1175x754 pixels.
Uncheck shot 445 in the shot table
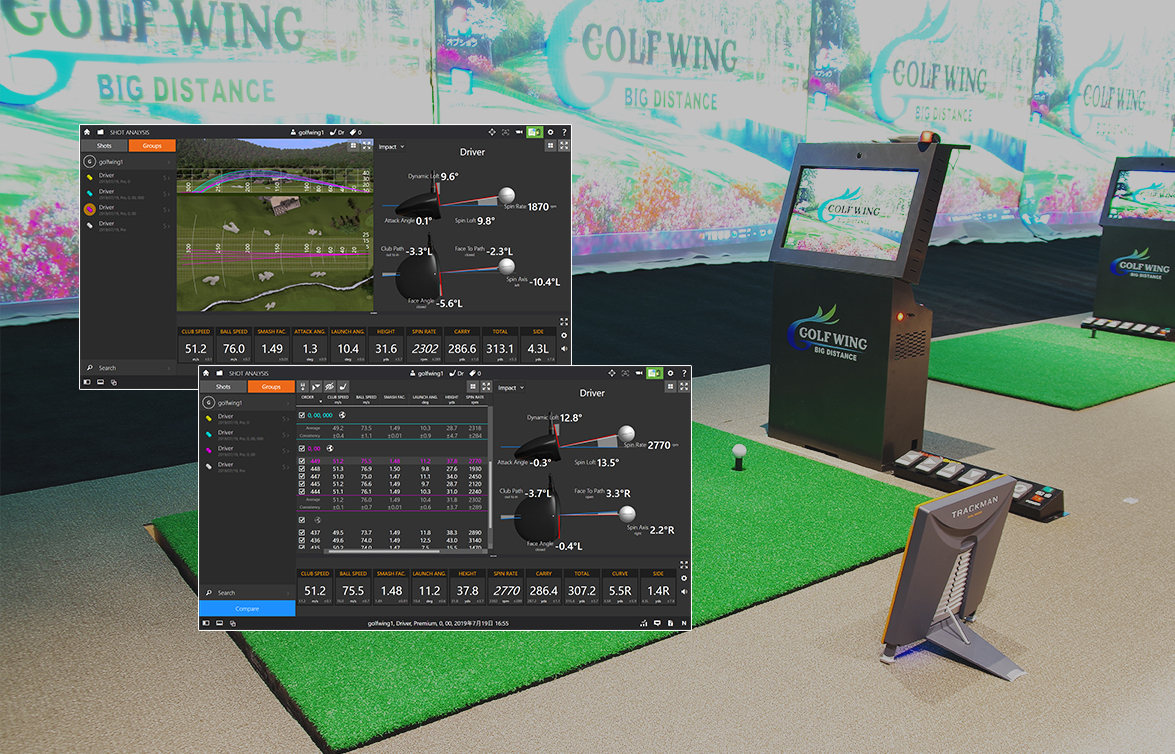tap(301, 484)
